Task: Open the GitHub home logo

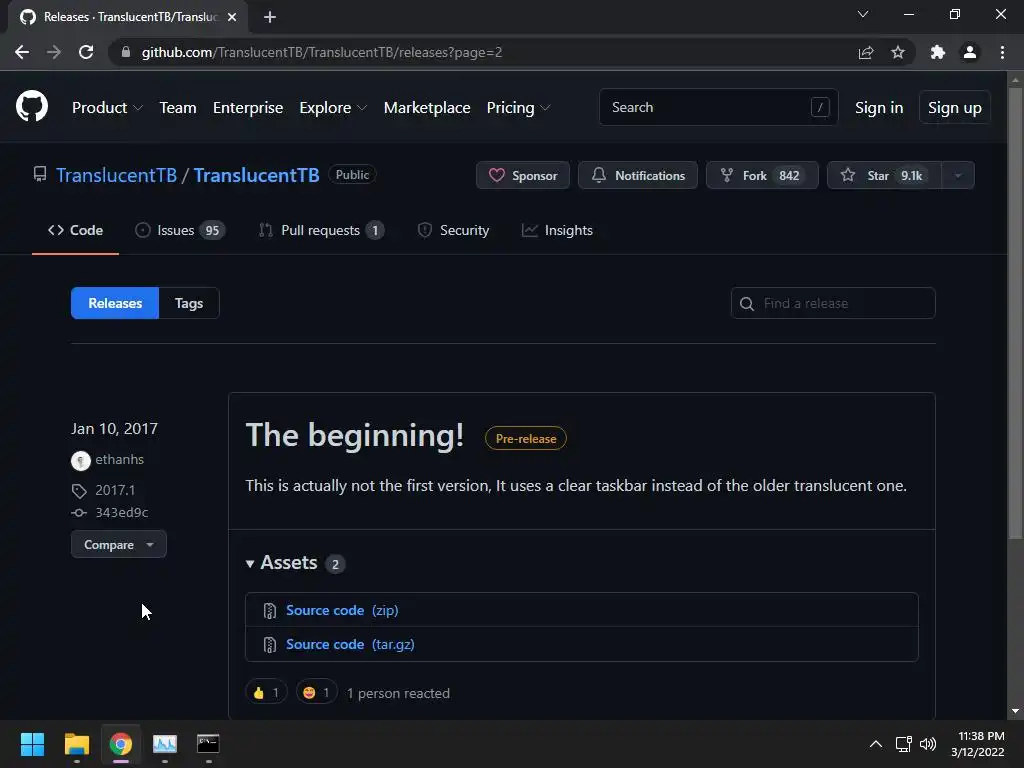Action: pos(32,106)
